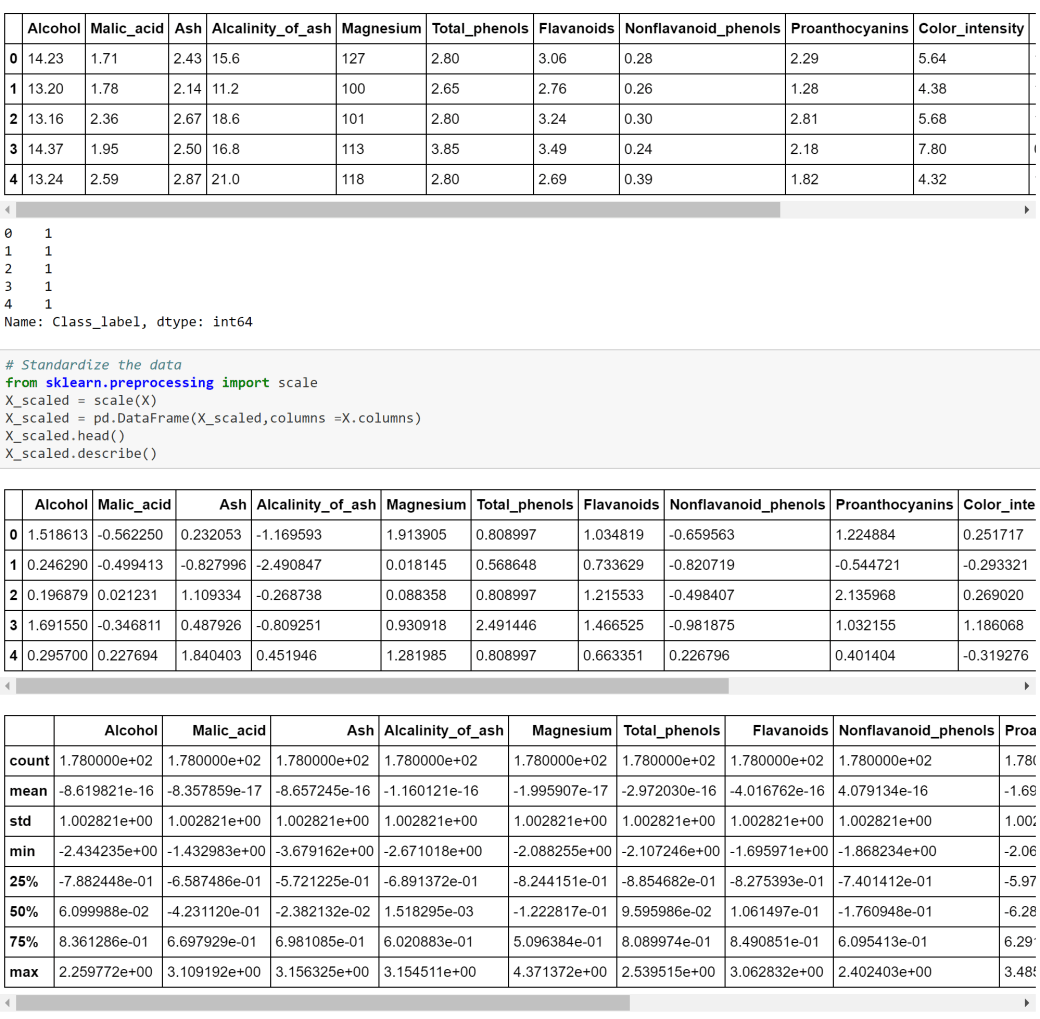Select the Color_intensity cell reading 7.80

[971, 149]
